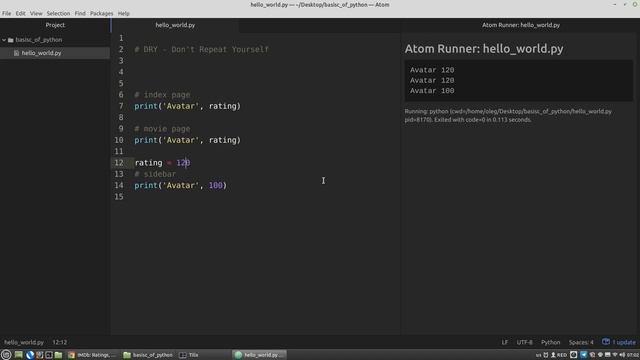Viewport: 640px width, 360px height.
Task: Open the Python grammar selector
Action: [551, 342]
